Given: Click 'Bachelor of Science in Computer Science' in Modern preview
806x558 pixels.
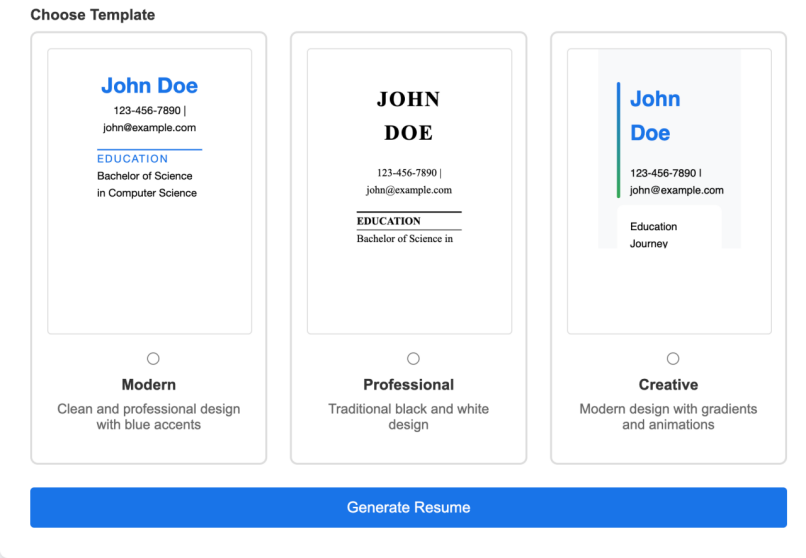Looking at the screenshot, I should pos(147,184).
